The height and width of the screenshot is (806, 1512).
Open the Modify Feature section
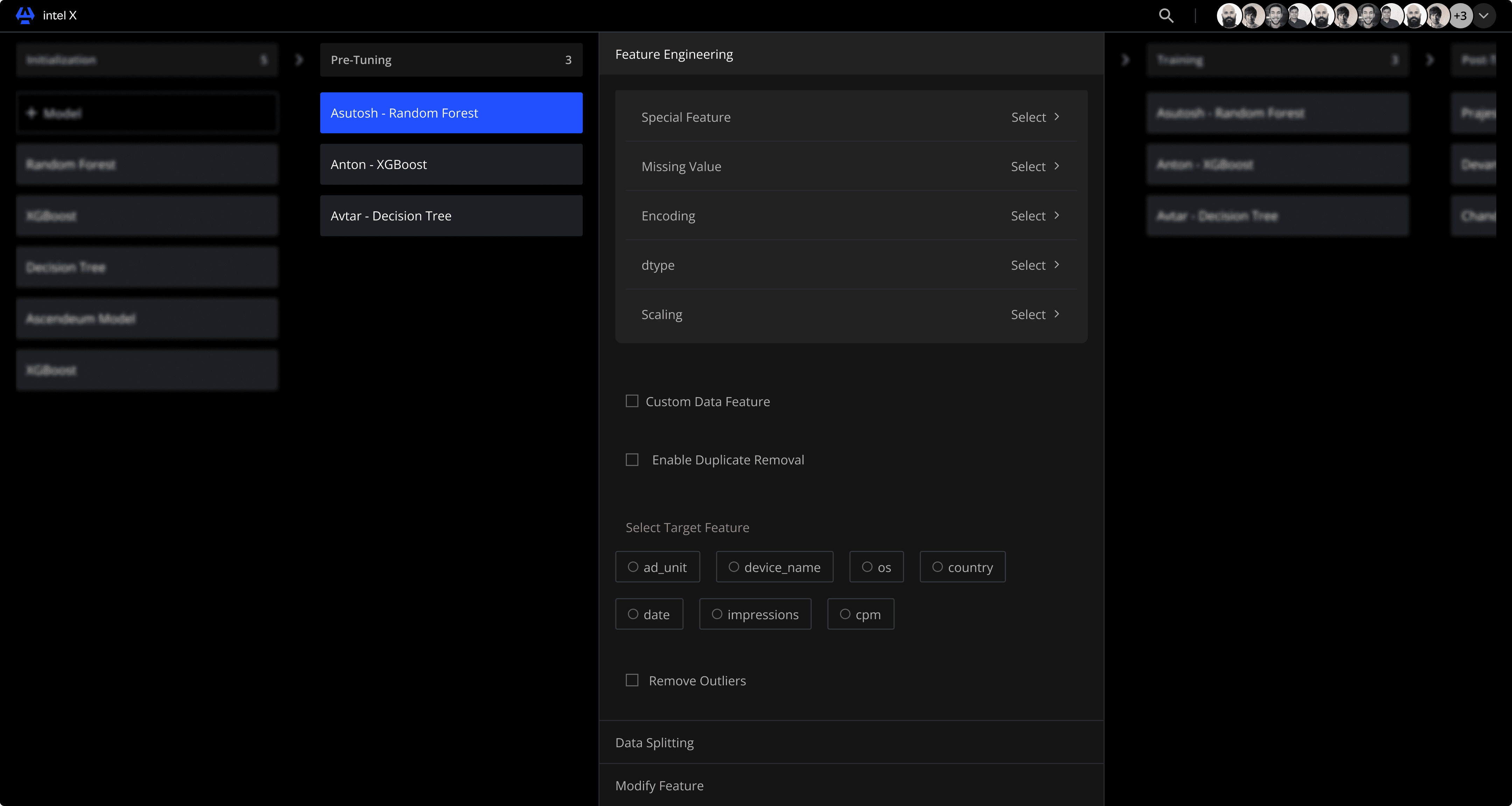659,785
